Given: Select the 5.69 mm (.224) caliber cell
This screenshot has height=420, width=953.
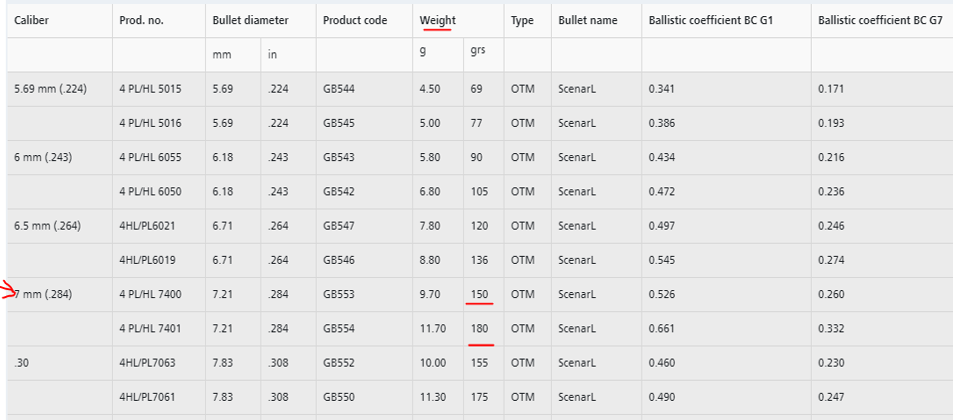Looking at the screenshot, I should click(x=50, y=89).
